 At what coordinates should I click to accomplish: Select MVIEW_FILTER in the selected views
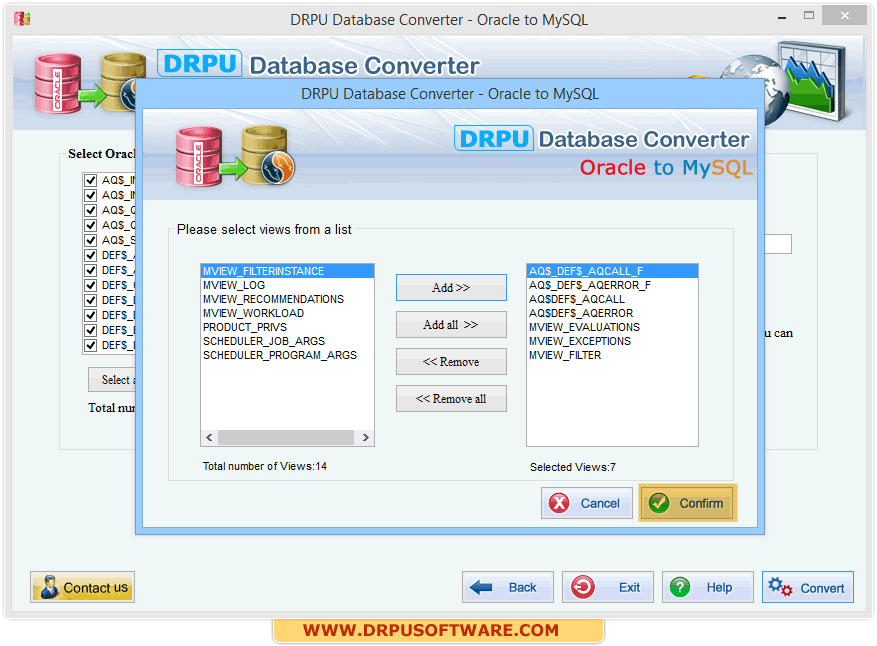click(612, 355)
